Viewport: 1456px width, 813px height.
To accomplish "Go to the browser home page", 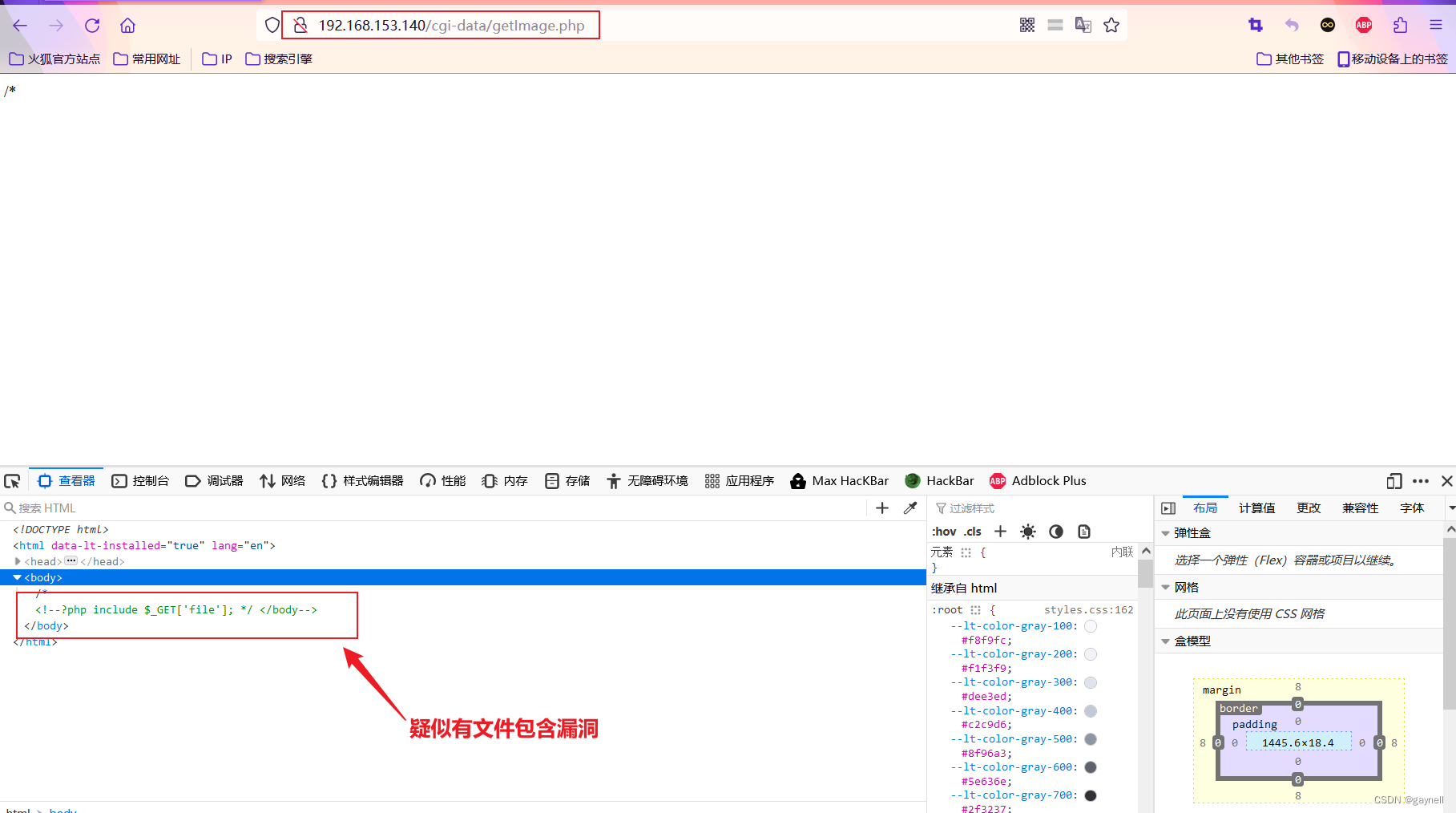I will [x=127, y=26].
